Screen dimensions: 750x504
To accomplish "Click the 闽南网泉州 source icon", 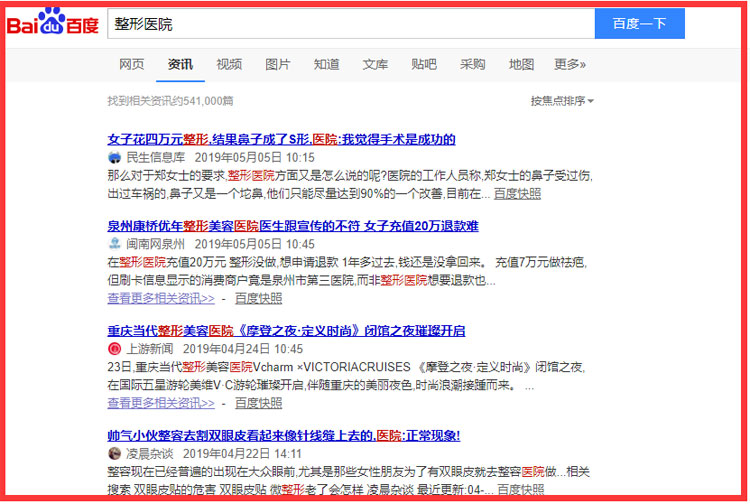I will click(x=114, y=244).
